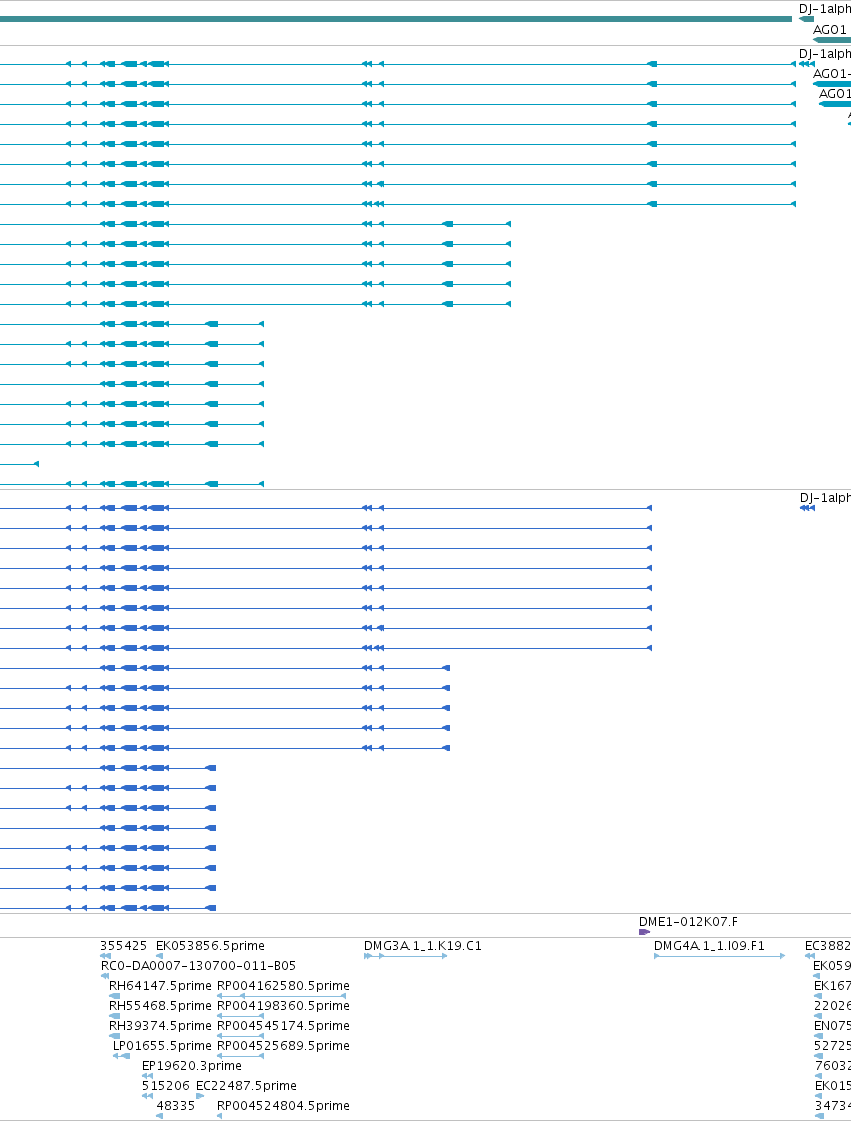The image size is (851, 1121).
Task: Click the 355425 label
Action: [123, 946]
